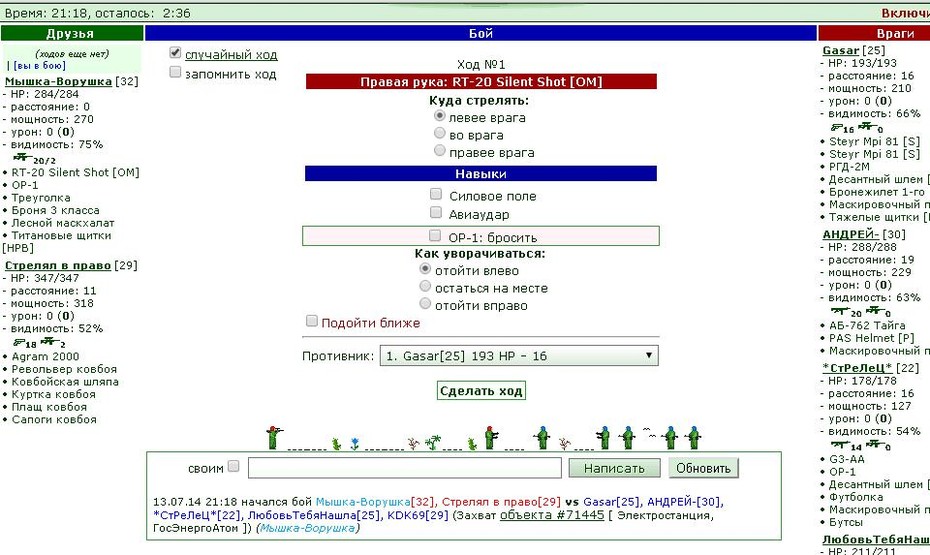Click the rifle icon under Стрелял в право

(49, 342)
